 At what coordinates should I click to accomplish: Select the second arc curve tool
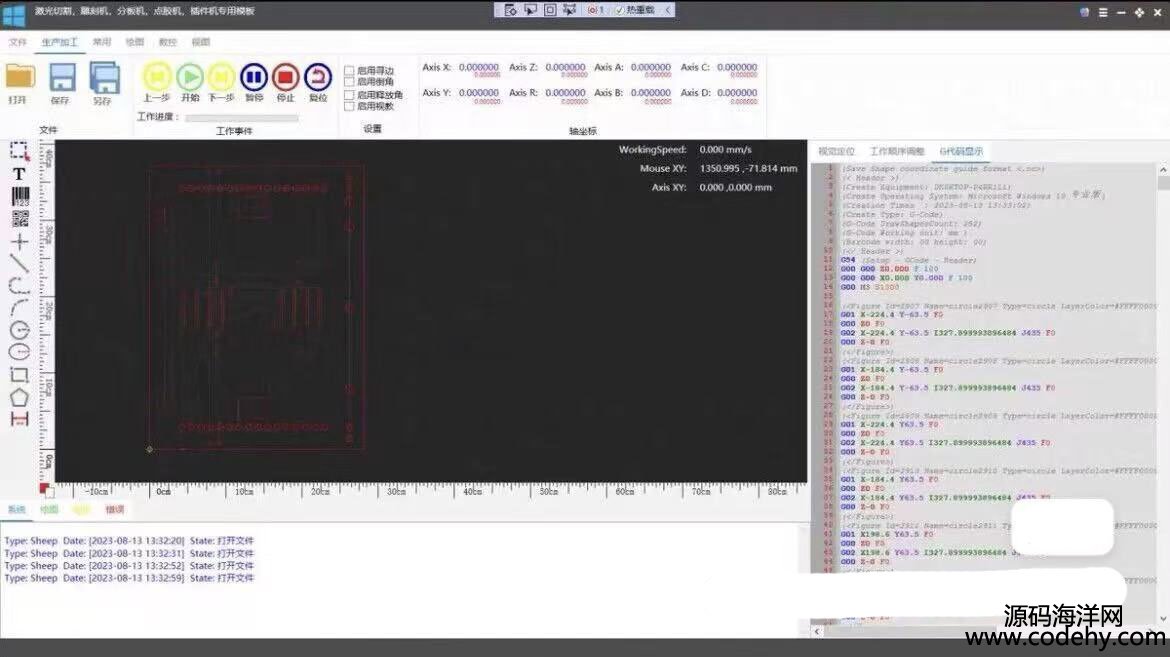point(19,307)
